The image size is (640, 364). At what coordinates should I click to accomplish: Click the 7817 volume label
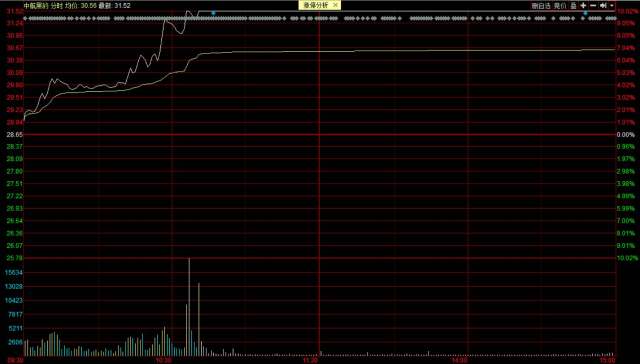[x=16, y=315]
